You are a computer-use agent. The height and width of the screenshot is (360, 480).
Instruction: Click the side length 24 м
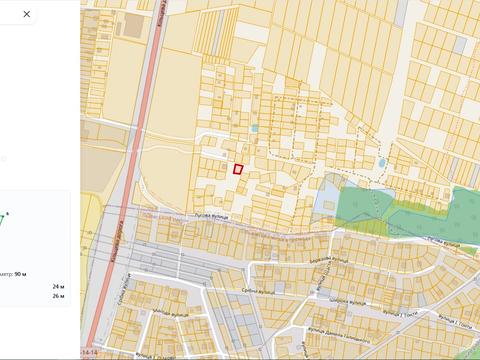(58, 286)
